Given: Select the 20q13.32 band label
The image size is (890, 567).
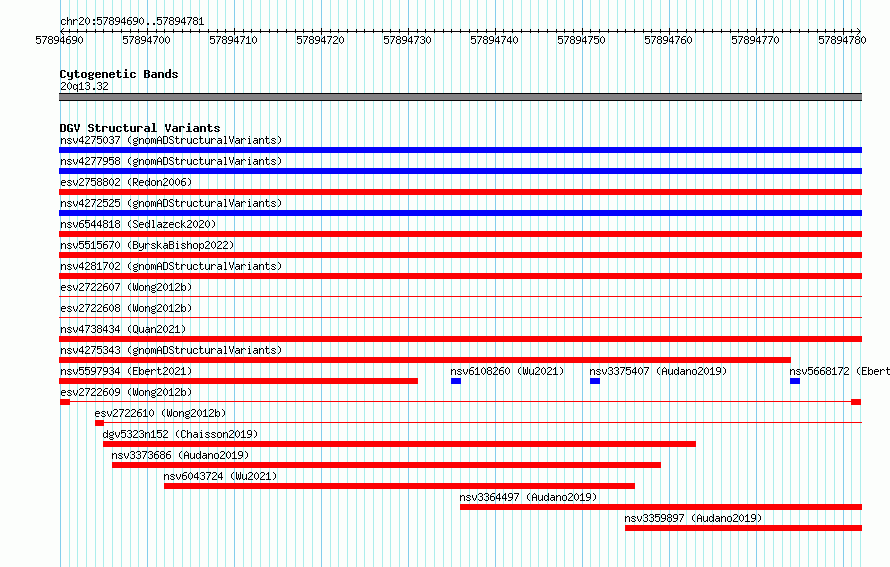Looking at the screenshot, I should 84,86.
